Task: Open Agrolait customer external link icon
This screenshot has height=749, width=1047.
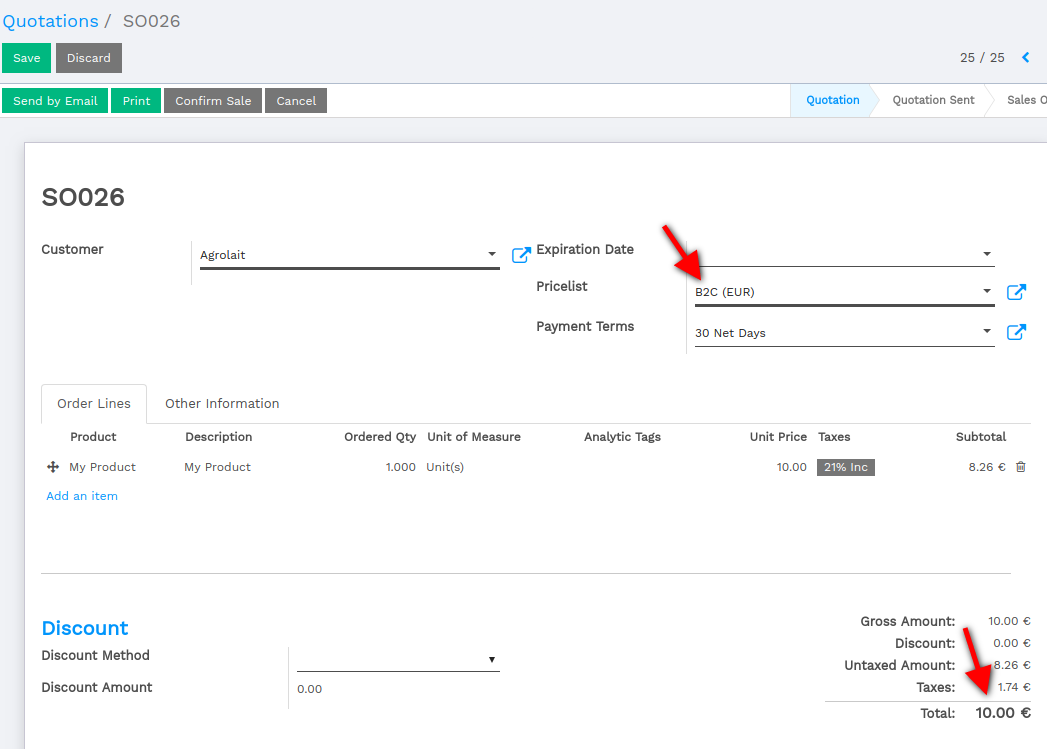Action: pos(521,254)
